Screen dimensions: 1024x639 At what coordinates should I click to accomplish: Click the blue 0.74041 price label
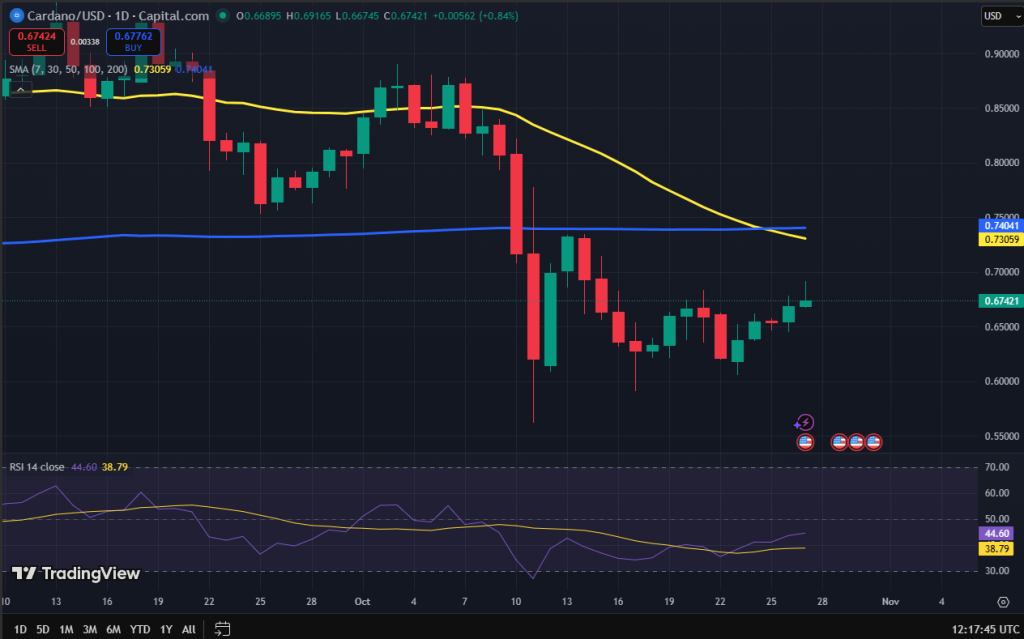(x=1000, y=225)
